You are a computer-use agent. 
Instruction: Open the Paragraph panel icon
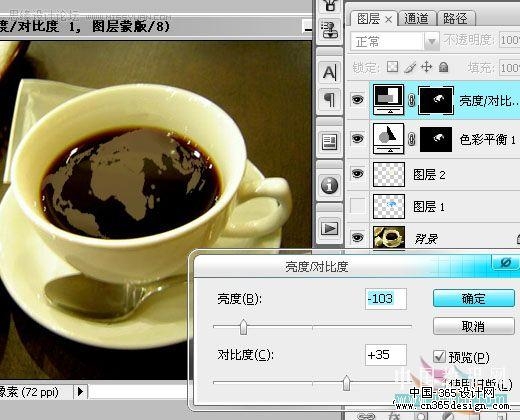[x=329, y=99]
